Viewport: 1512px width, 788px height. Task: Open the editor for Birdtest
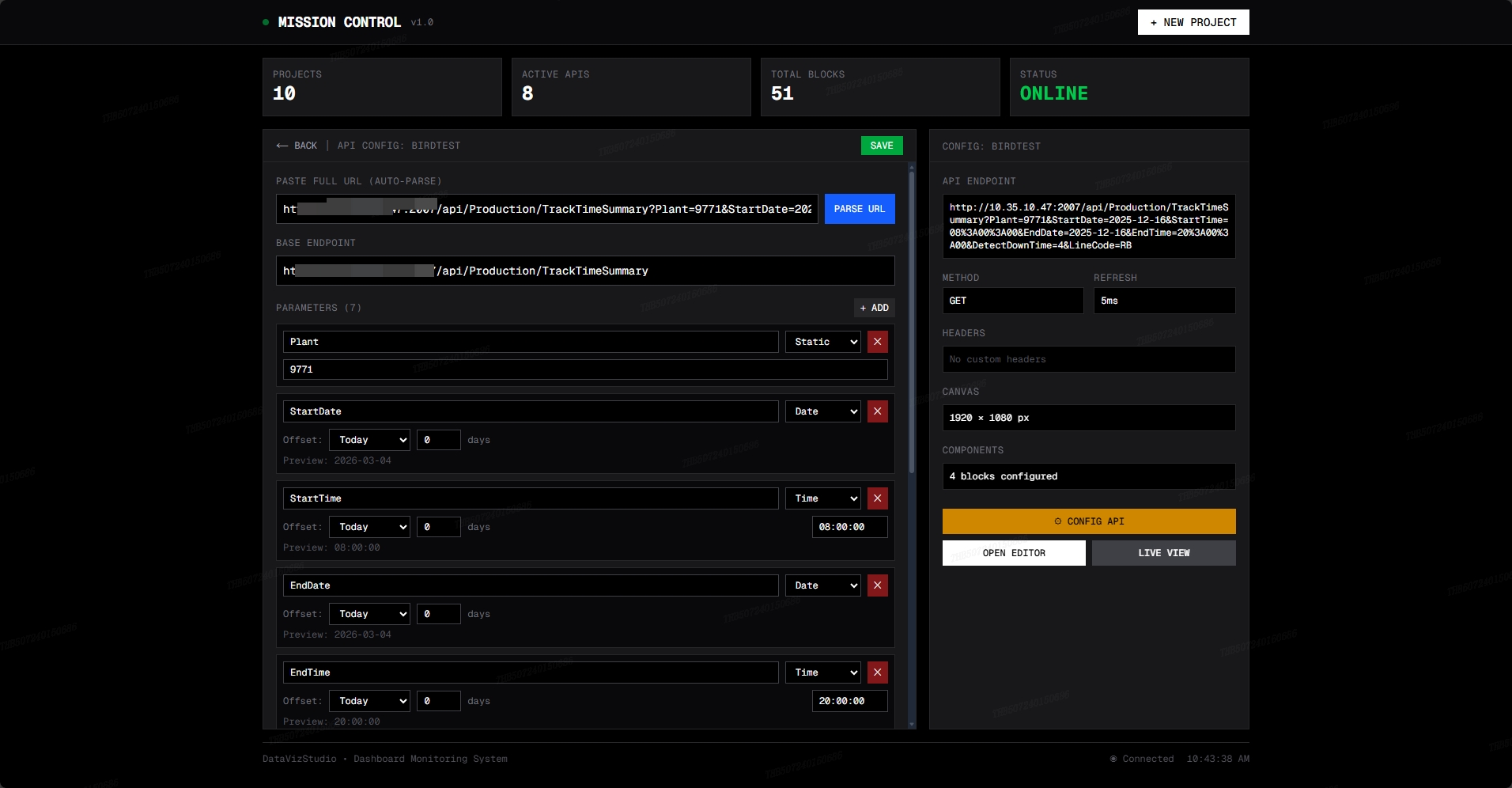[x=1014, y=553]
